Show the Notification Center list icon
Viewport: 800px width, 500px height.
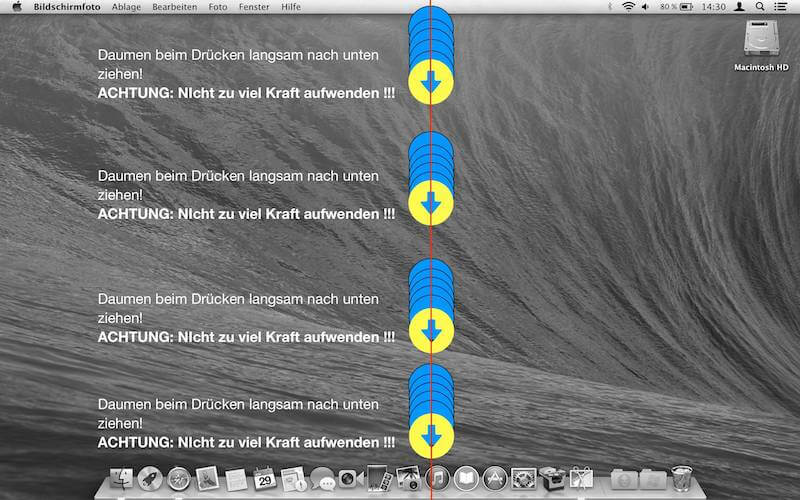tap(780, 7)
